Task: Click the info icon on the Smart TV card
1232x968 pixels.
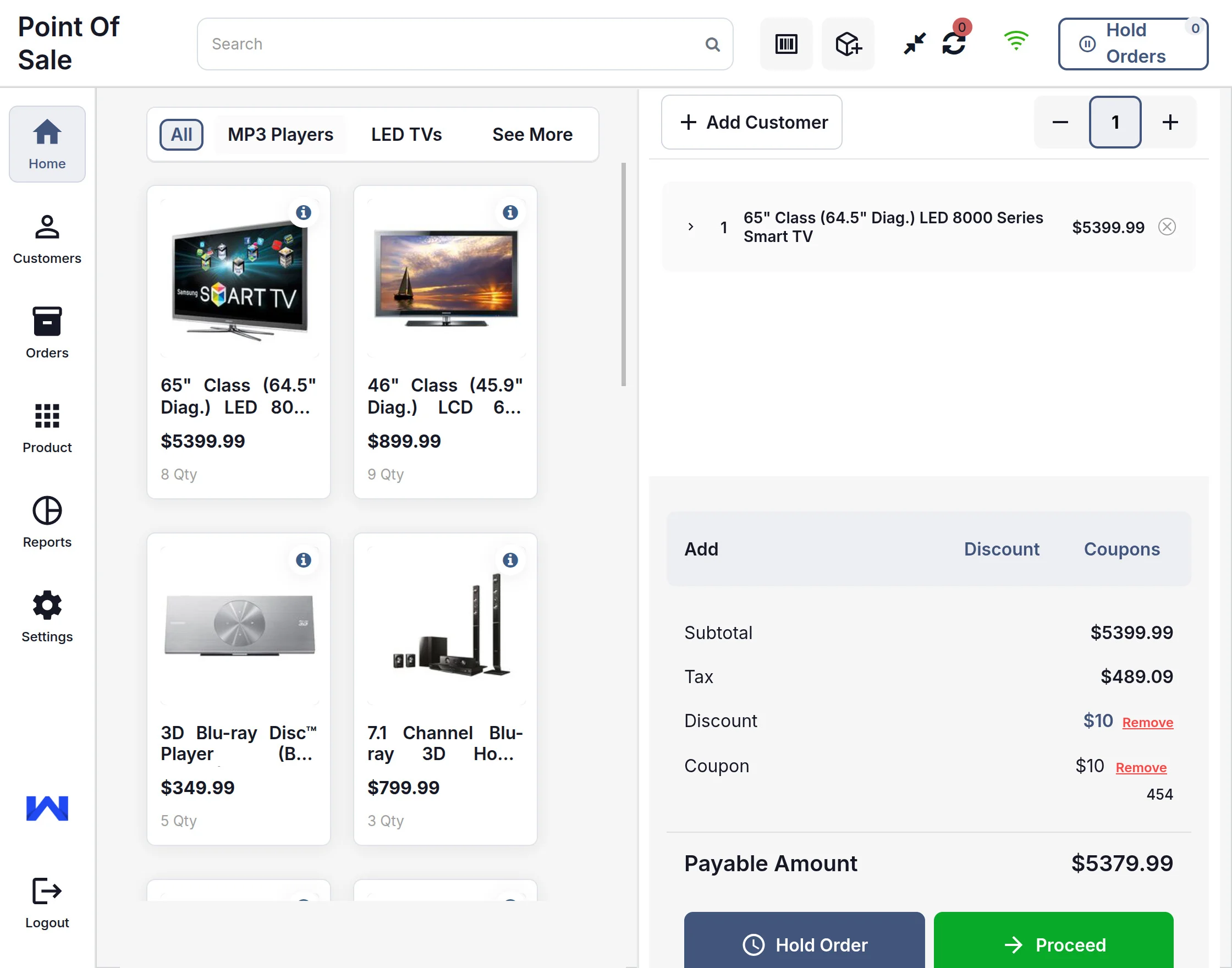Action: [304, 212]
